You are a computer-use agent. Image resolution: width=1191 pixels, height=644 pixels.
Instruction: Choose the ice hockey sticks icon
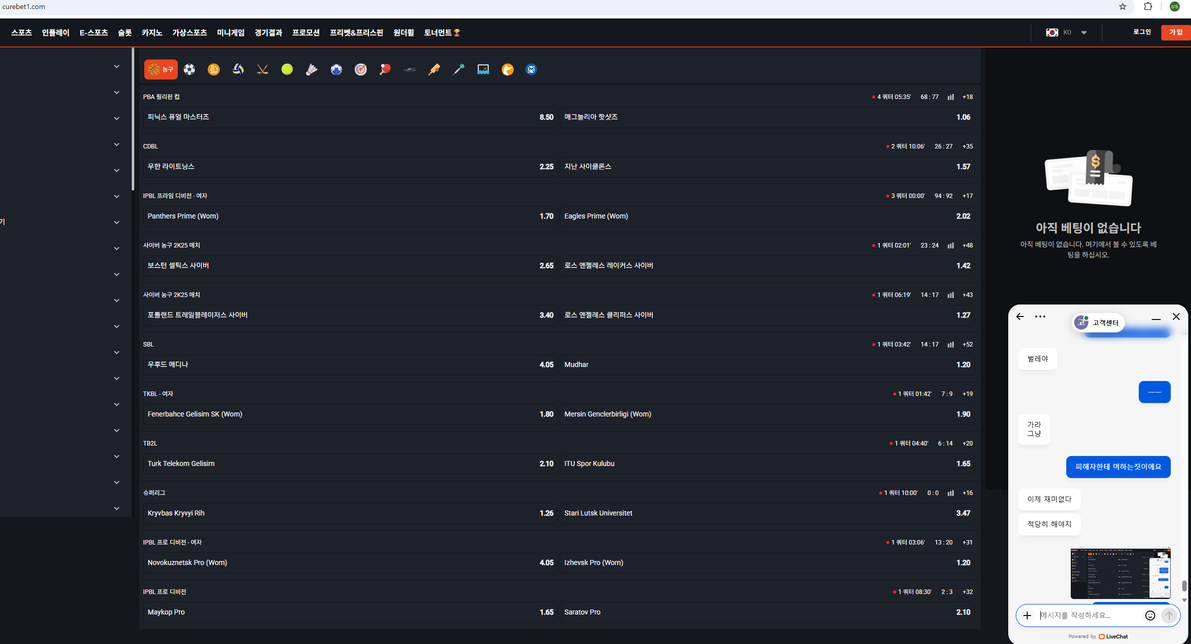point(262,70)
